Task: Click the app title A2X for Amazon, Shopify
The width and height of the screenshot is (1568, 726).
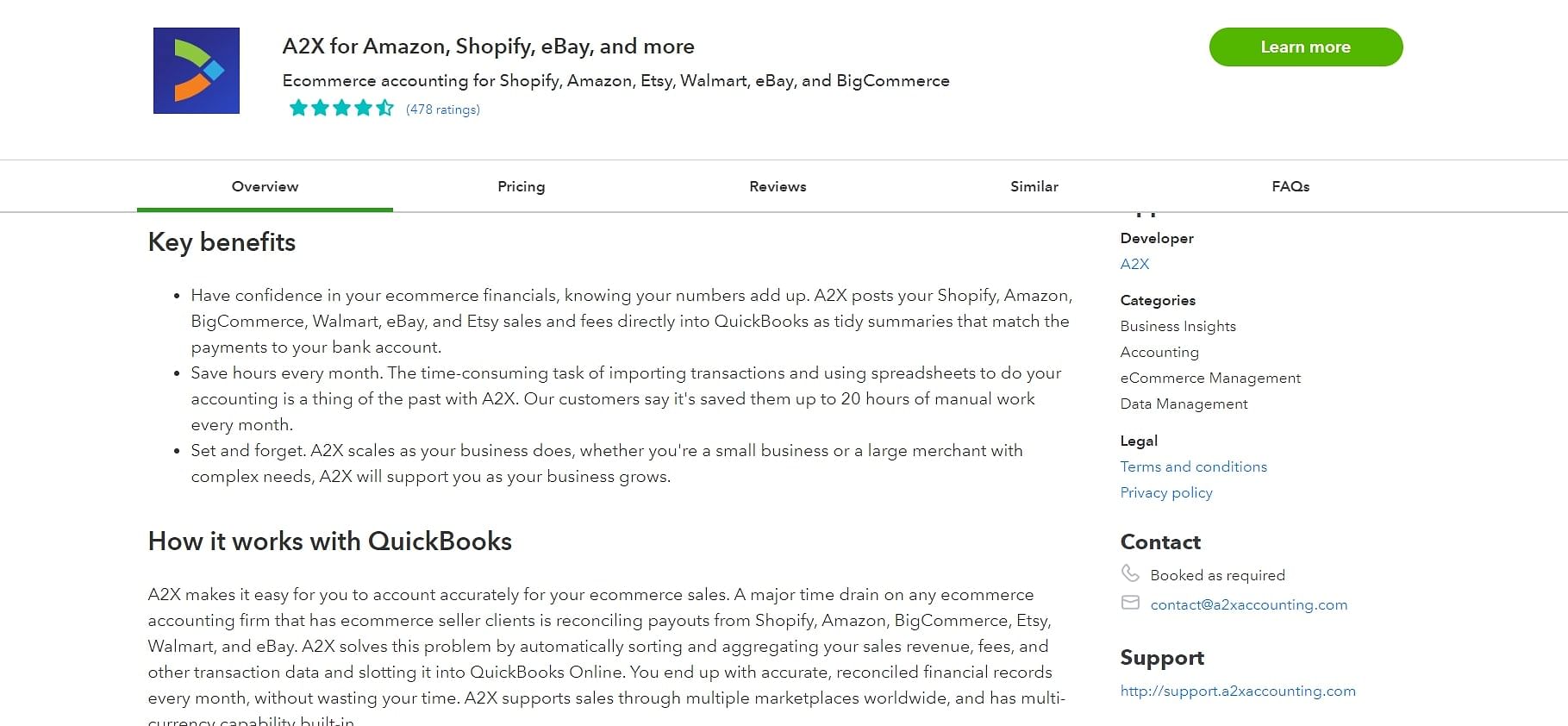Action: pos(489,47)
